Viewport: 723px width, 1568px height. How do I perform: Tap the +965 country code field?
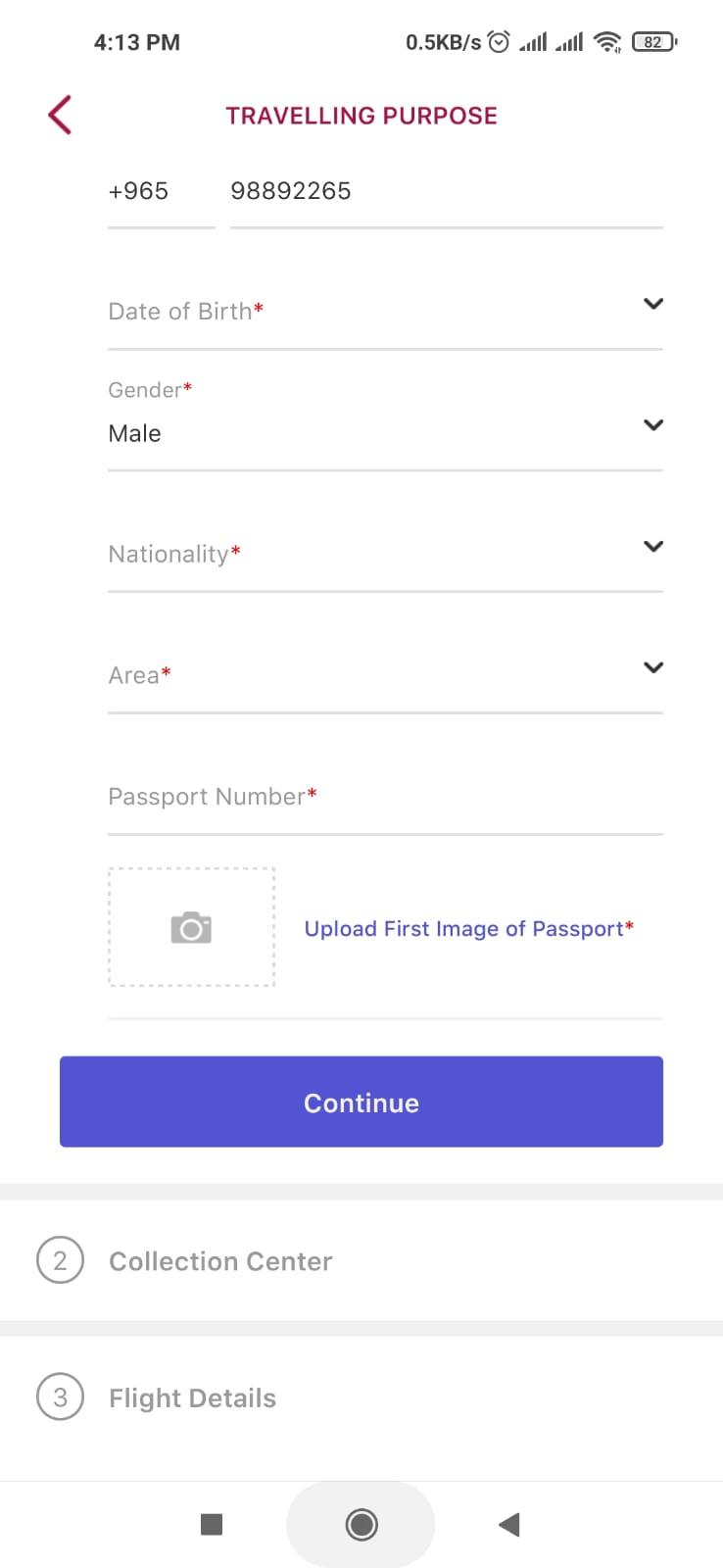click(x=162, y=192)
